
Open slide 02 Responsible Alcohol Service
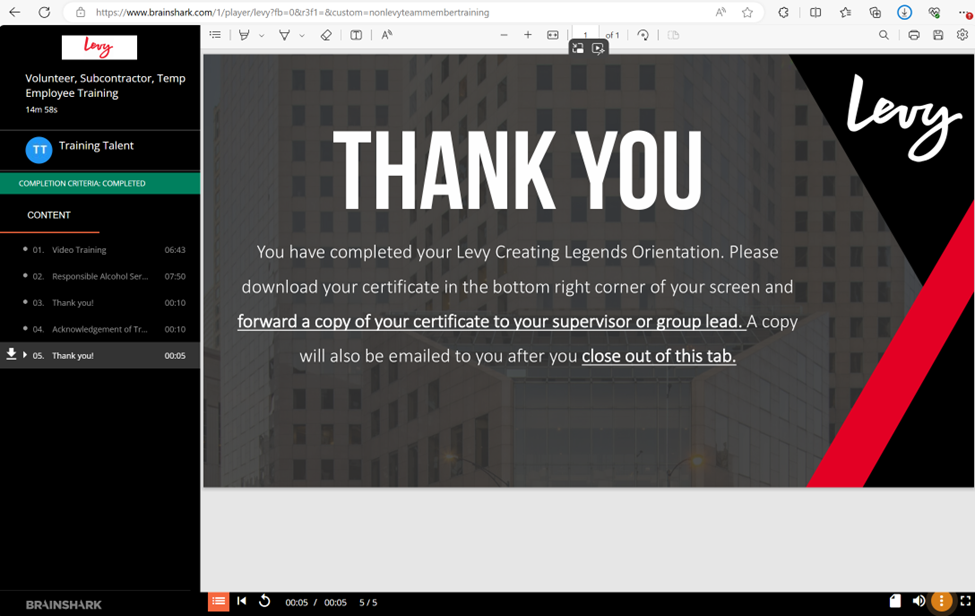pos(100,276)
